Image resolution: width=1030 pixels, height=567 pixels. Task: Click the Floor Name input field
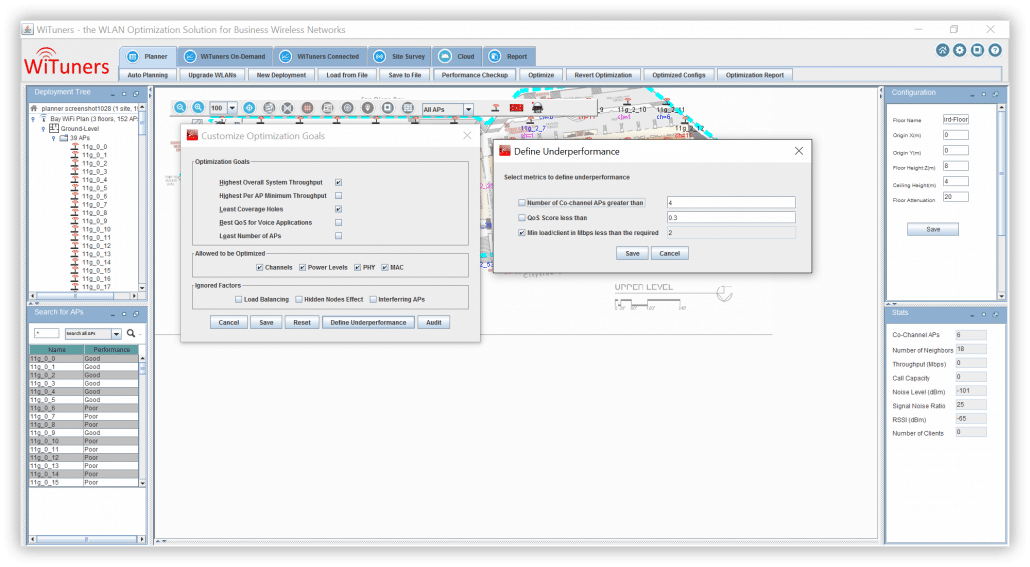pyautogui.click(x=956, y=120)
